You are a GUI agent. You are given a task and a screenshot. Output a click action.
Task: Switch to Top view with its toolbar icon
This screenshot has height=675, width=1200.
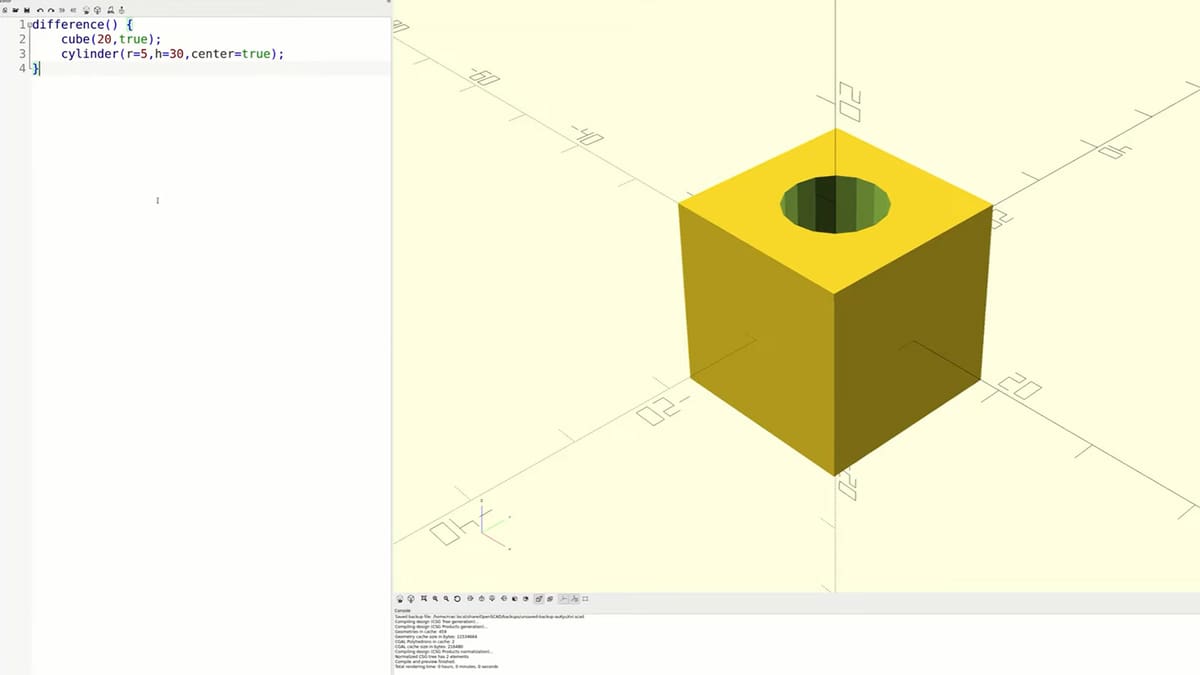coord(481,598)
